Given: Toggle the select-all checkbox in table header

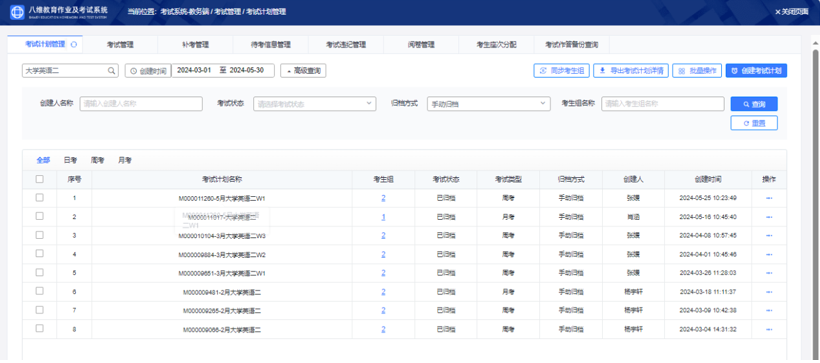Looking at the screenshot, I should click(40, 179).
